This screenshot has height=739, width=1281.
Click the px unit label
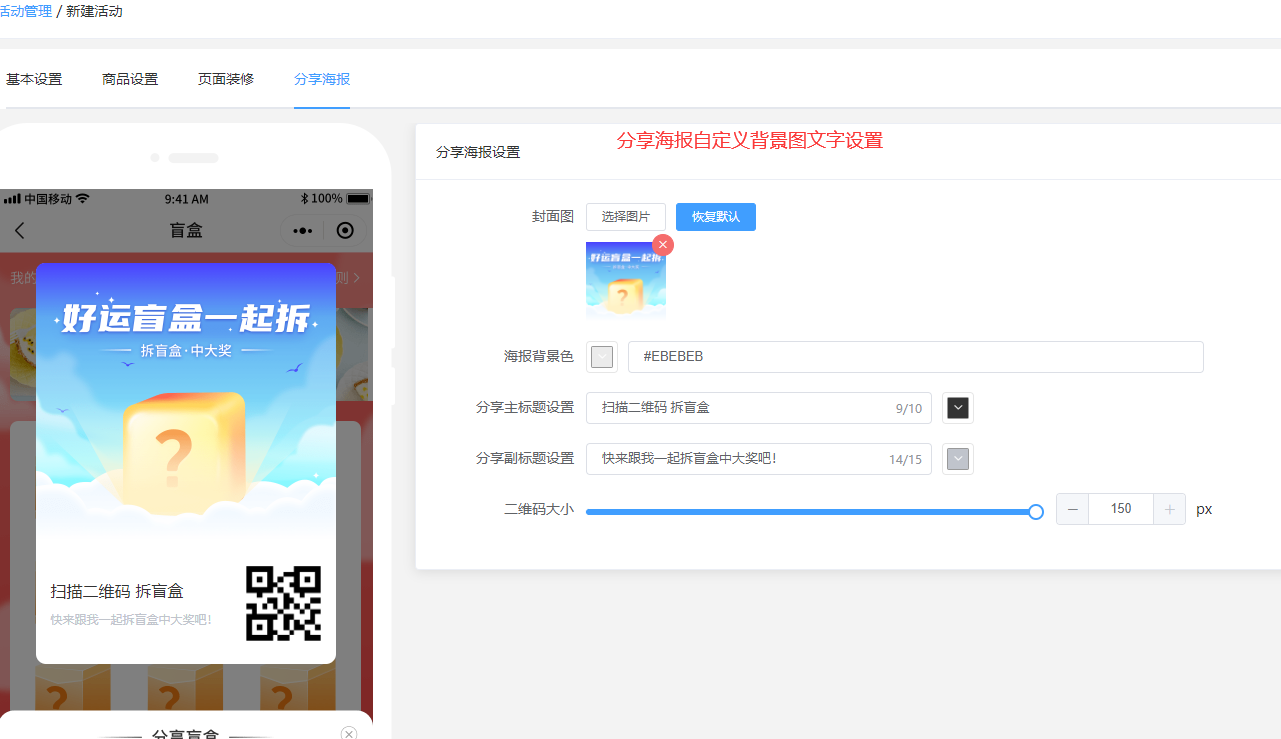[x=1204, y=509]
